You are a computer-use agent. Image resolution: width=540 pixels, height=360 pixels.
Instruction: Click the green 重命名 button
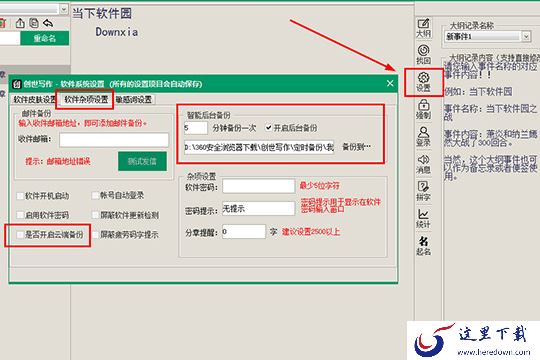[45, 38]
